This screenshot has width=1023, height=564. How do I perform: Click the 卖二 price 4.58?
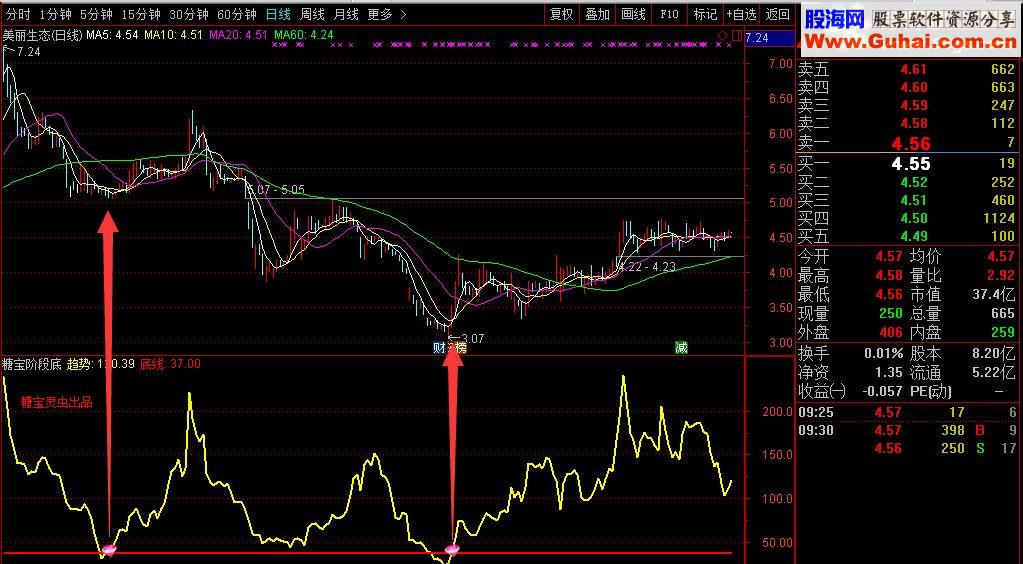[x=913, y=123]
